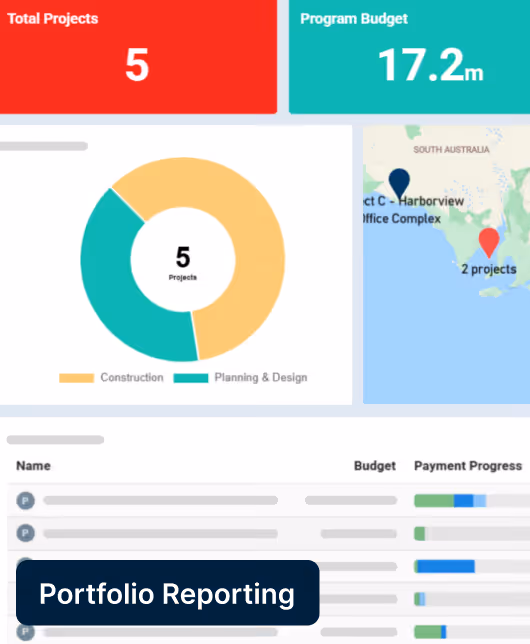
Task: Click the 5 Projects donut center
Action: (183, 262)
